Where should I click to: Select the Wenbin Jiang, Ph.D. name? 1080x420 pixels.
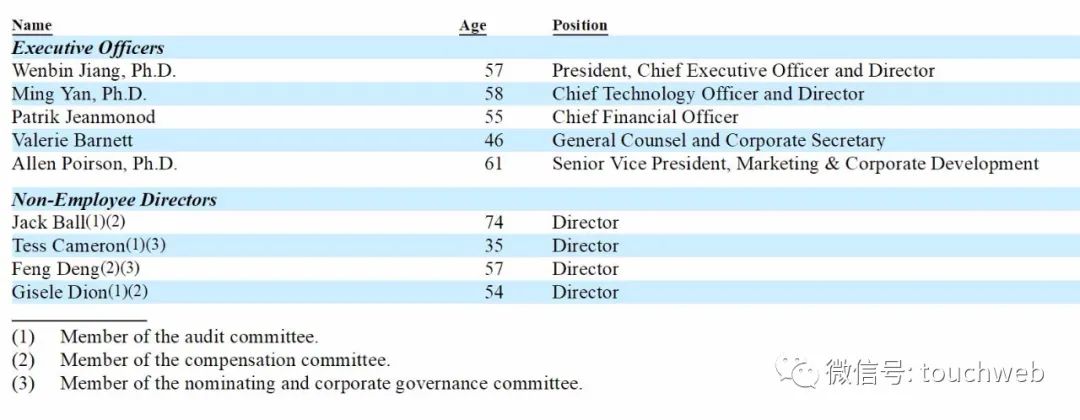(x=94, y=70)
